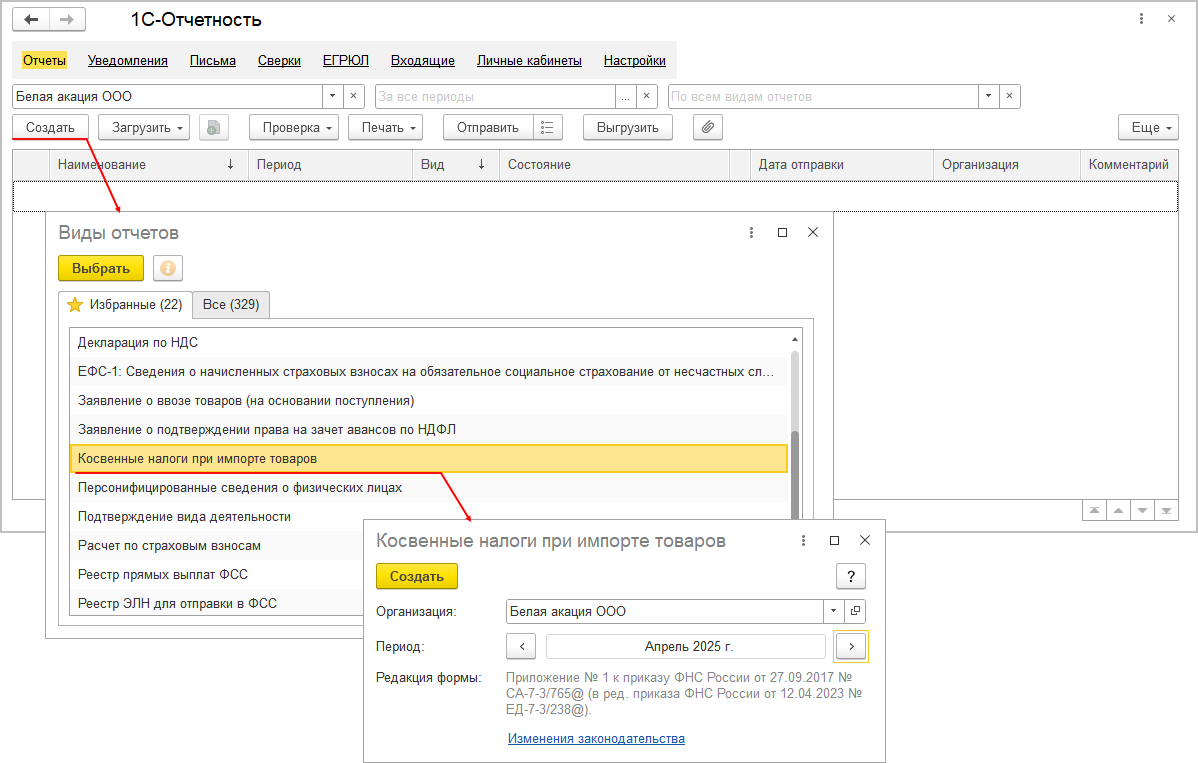Sort the Наименование column with its arrow
The width and height of the screenshot is (1198, 763).
(x=231, y=164)
